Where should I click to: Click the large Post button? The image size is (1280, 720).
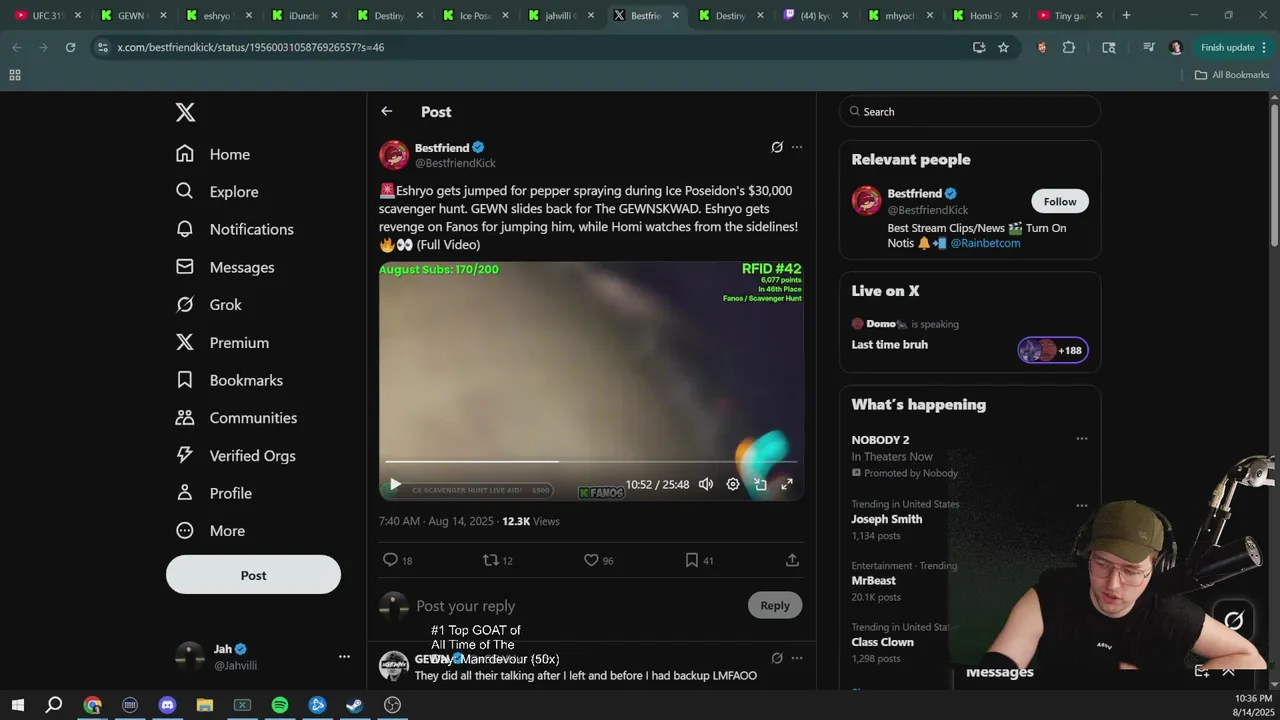tap(253, 575)
